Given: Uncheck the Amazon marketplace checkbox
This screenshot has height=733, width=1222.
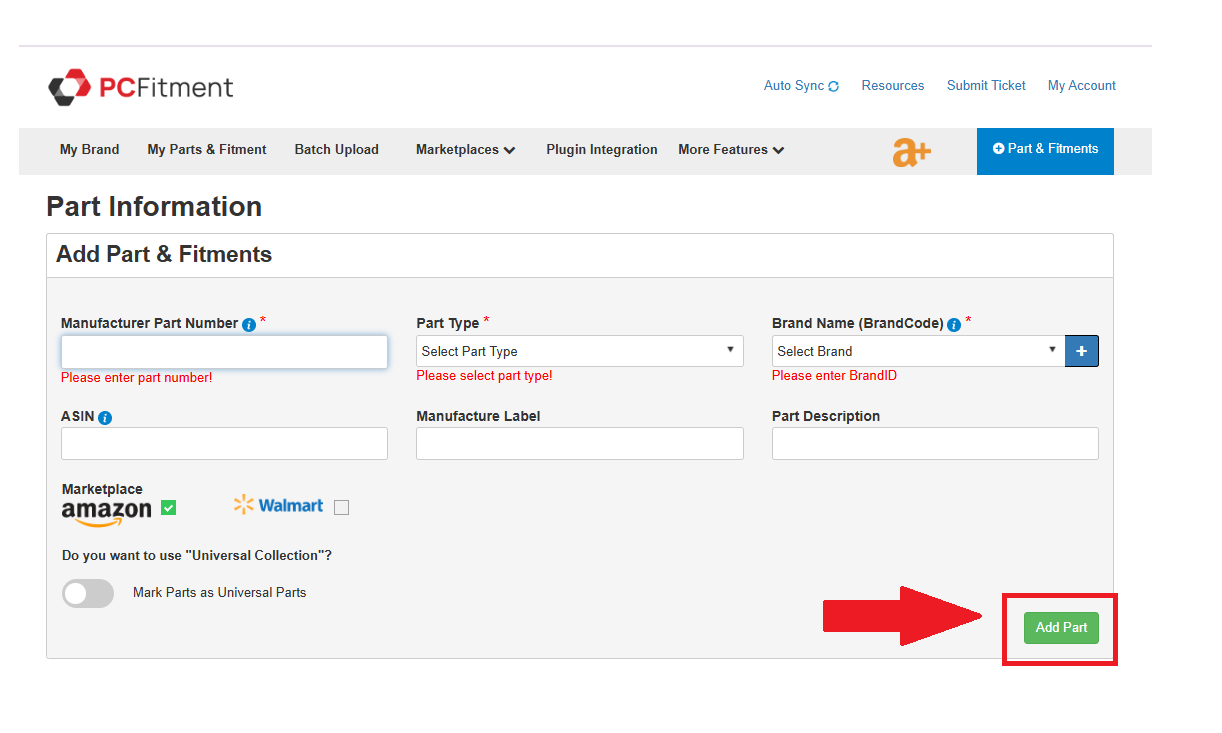Looking at the screenshot, I should [168, 508].
